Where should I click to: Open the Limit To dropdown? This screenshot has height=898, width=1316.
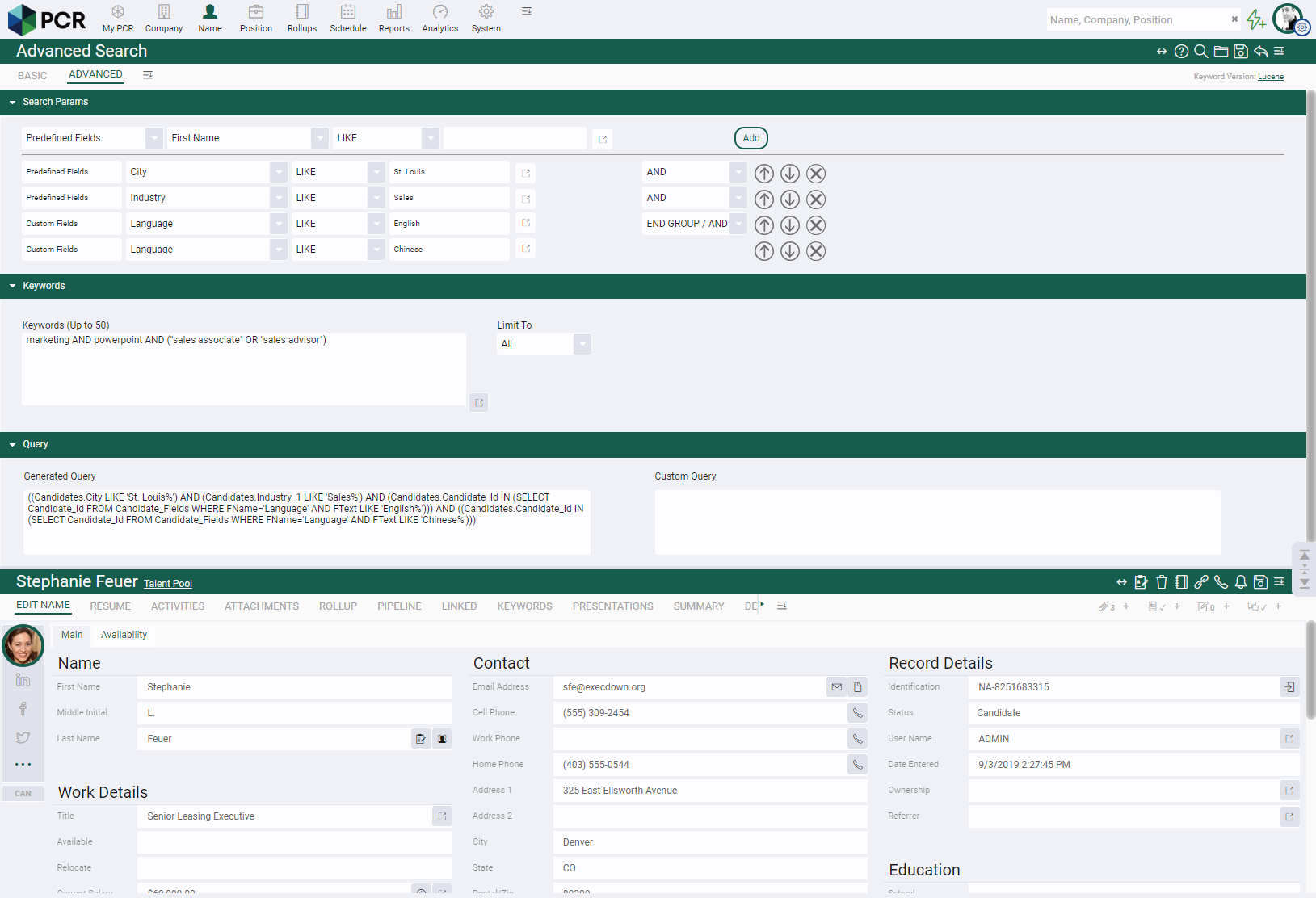[582, 344]
